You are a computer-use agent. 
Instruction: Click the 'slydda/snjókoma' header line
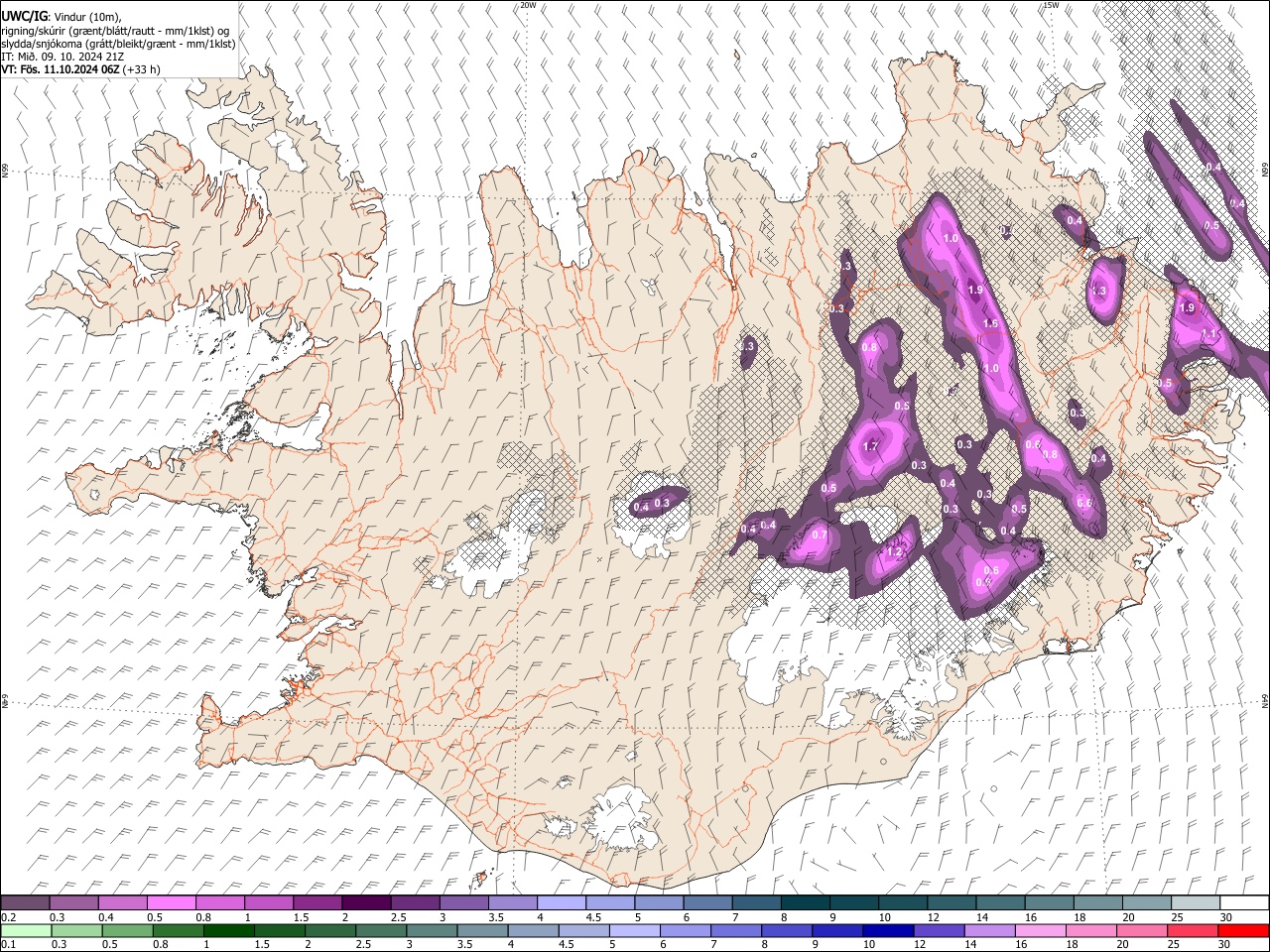pos(119,44)
